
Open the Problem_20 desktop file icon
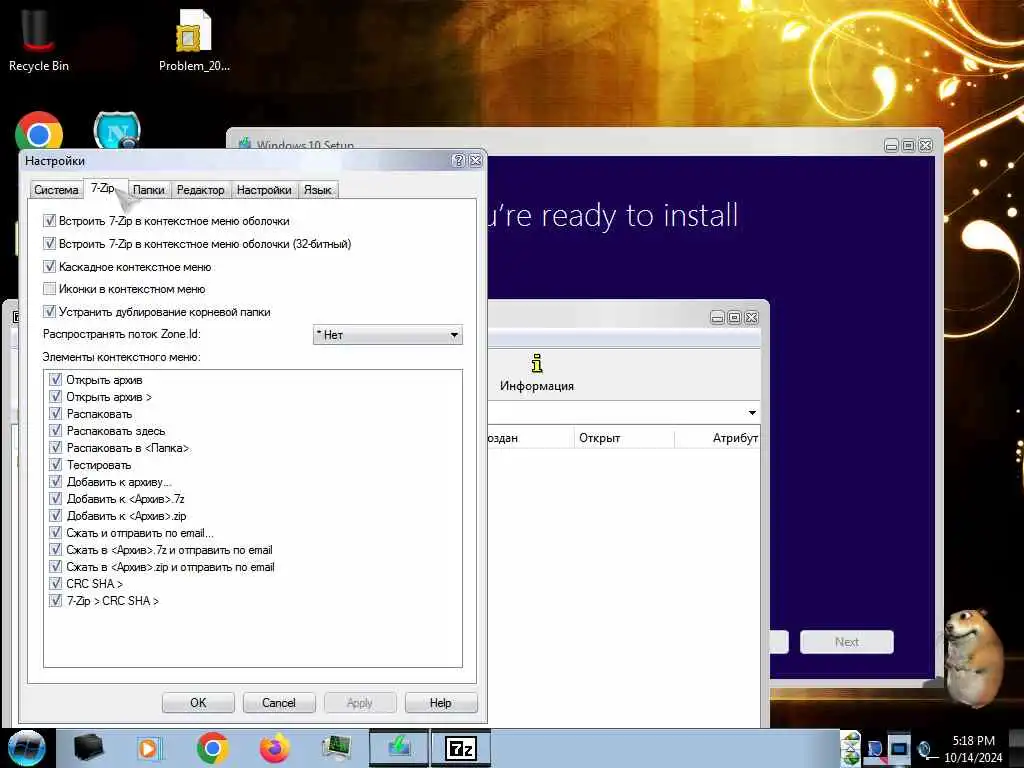click(x=194, y=39)
